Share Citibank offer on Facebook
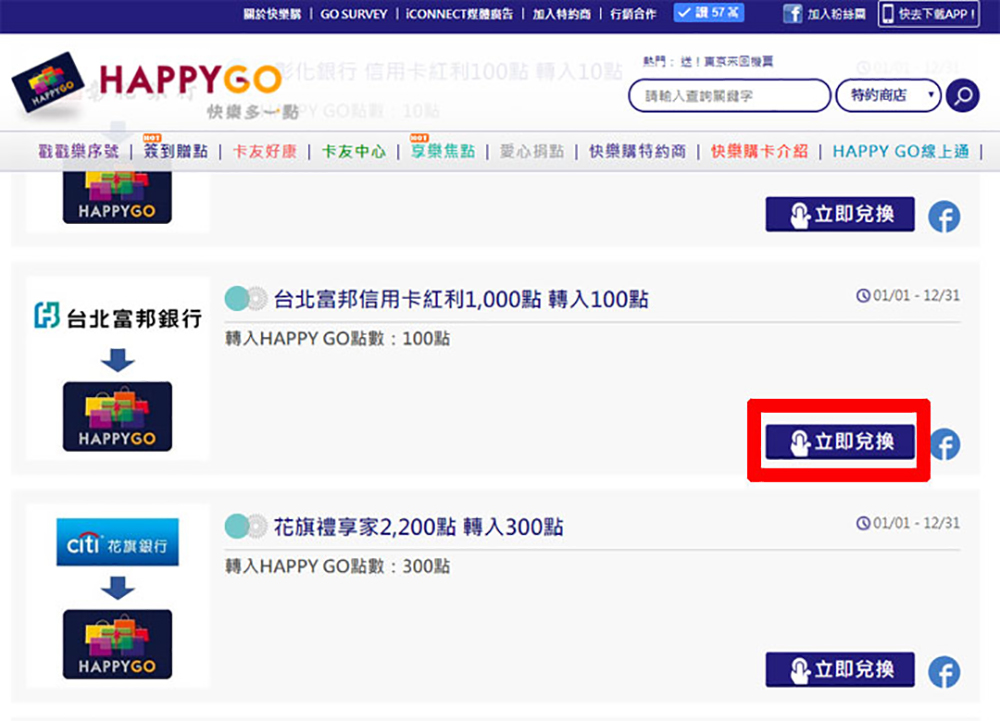 (944, 672)
